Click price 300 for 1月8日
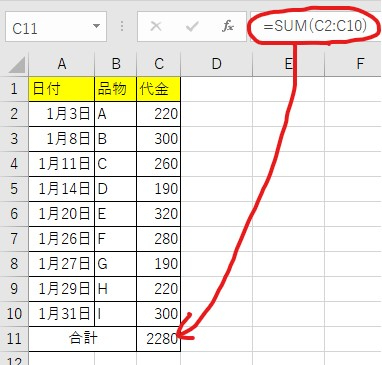Screen dimensions: 382x365 click(x=159, y=139)
